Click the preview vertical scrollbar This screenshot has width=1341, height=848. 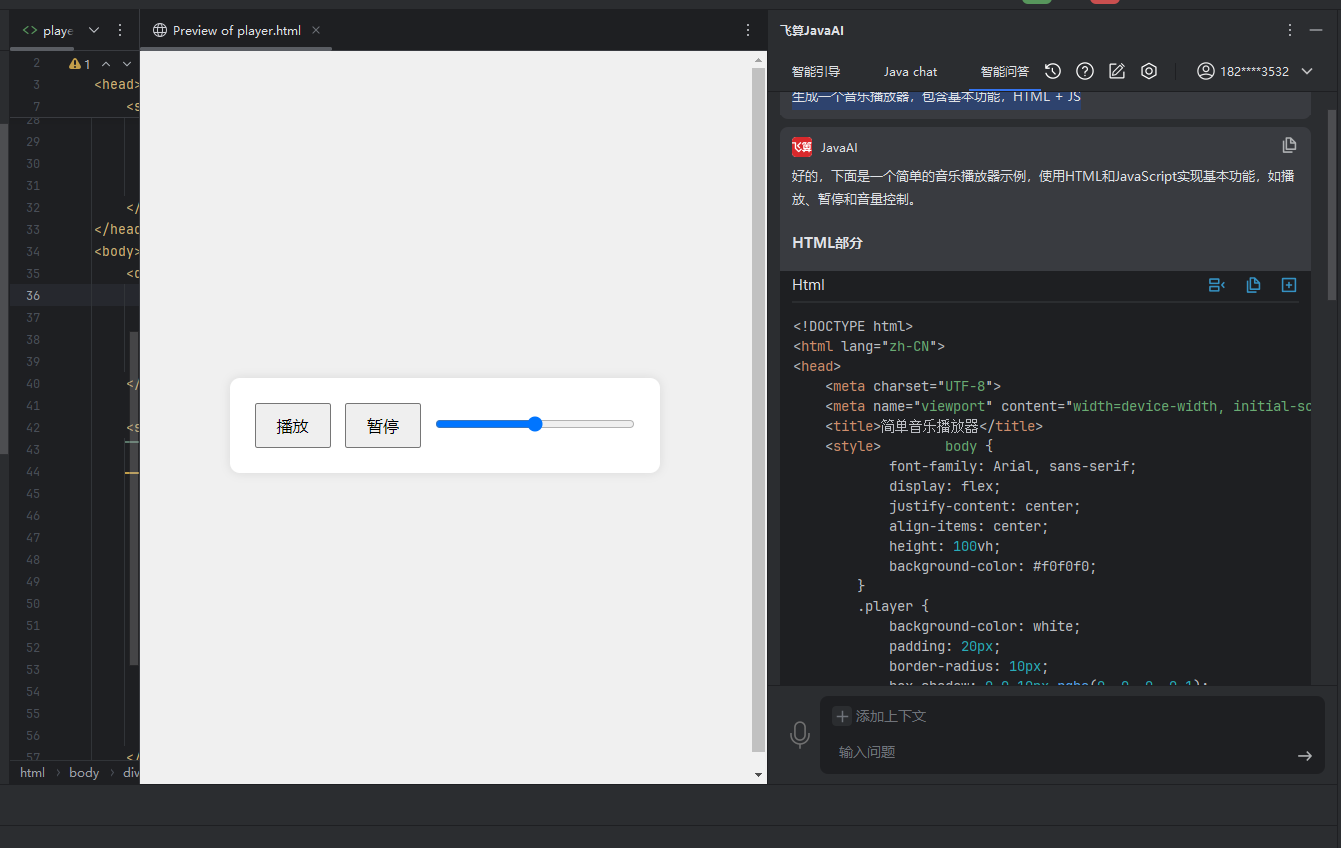pos(758,410)
